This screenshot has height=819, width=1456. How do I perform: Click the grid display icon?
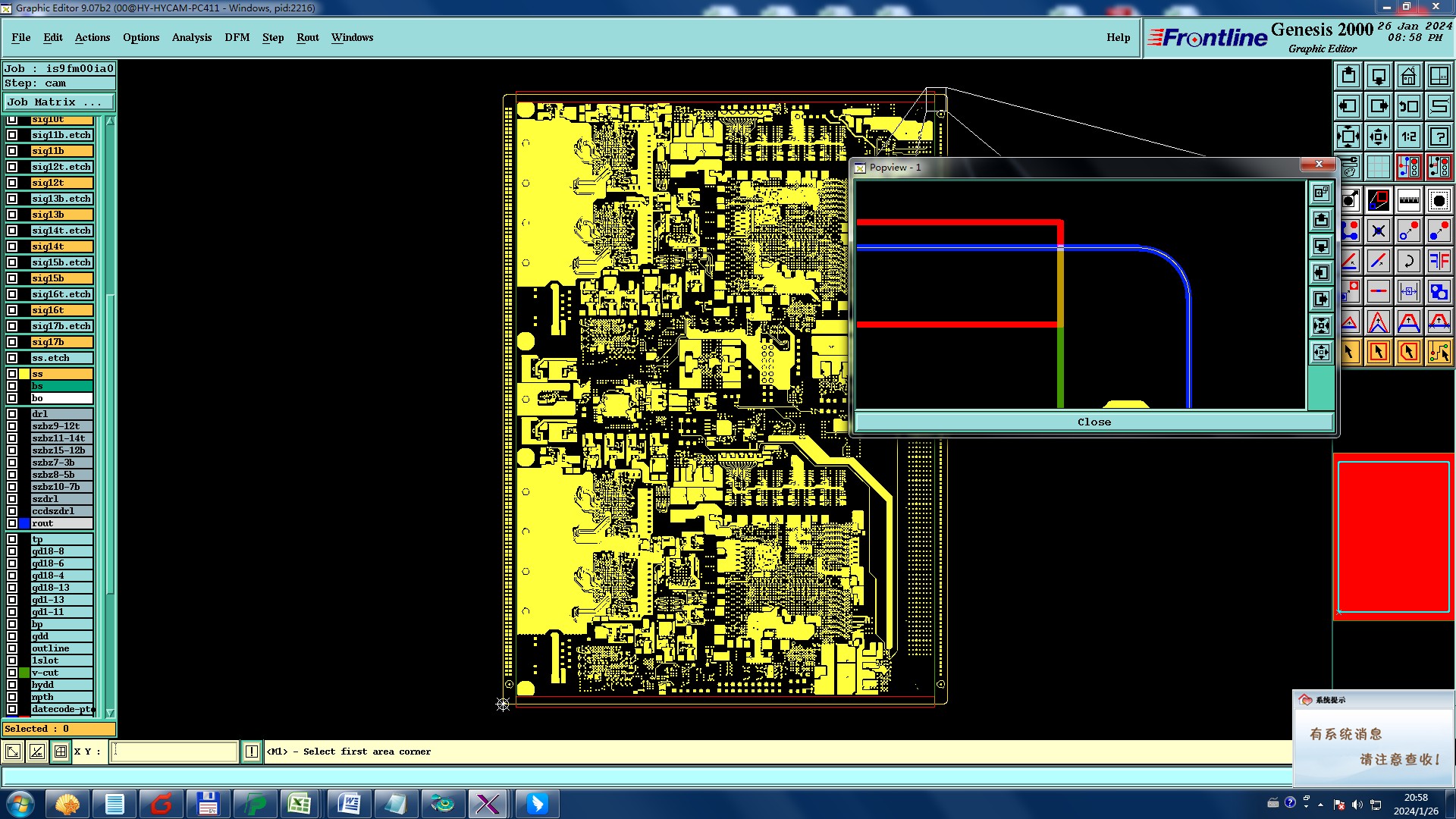click(x=1378, y=167)
